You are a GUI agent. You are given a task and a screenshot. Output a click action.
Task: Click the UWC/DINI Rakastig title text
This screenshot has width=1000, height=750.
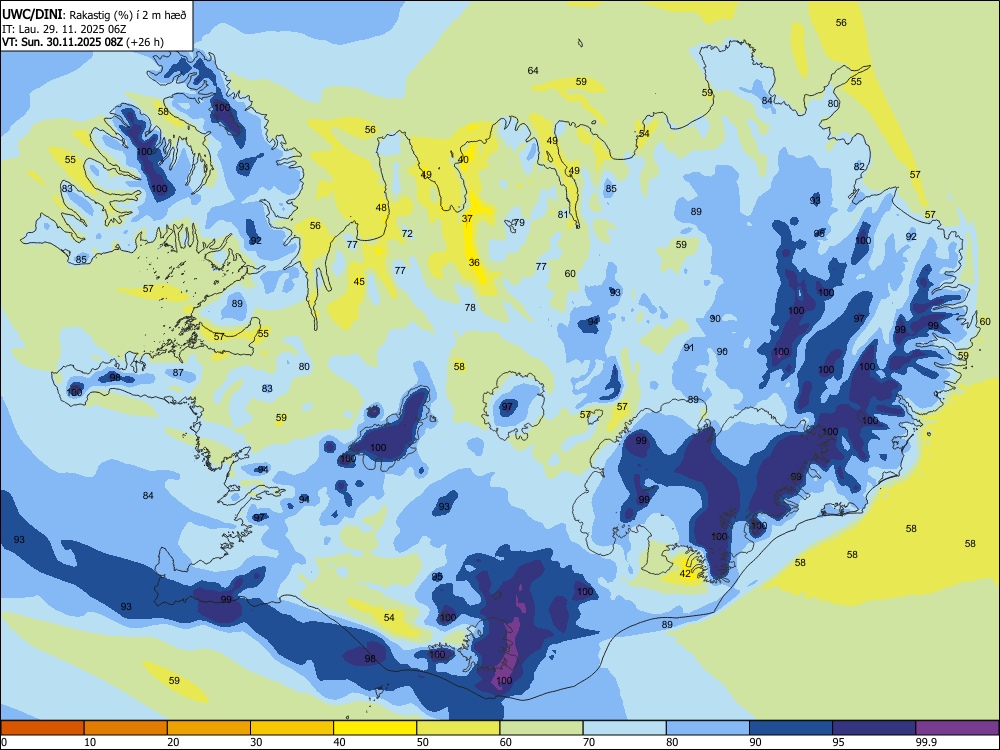94,15
